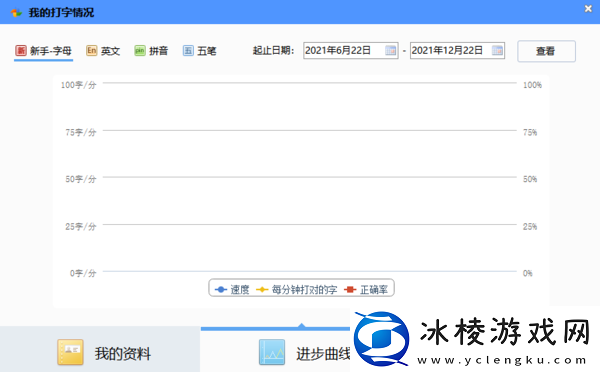Toggle the 速度 legend series
Viewport: 600px width, 372px height.
(x=232, y=290)
